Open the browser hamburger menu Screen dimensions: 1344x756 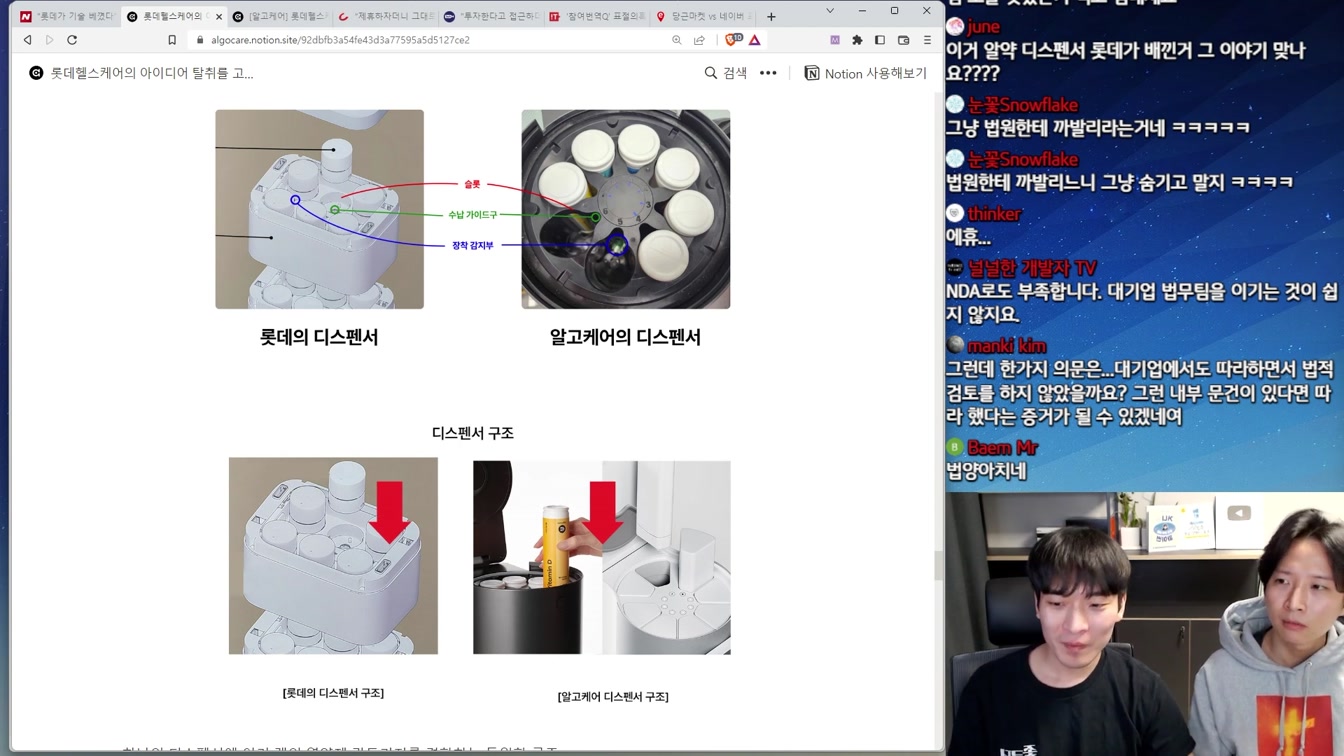(x=927, y=40)
